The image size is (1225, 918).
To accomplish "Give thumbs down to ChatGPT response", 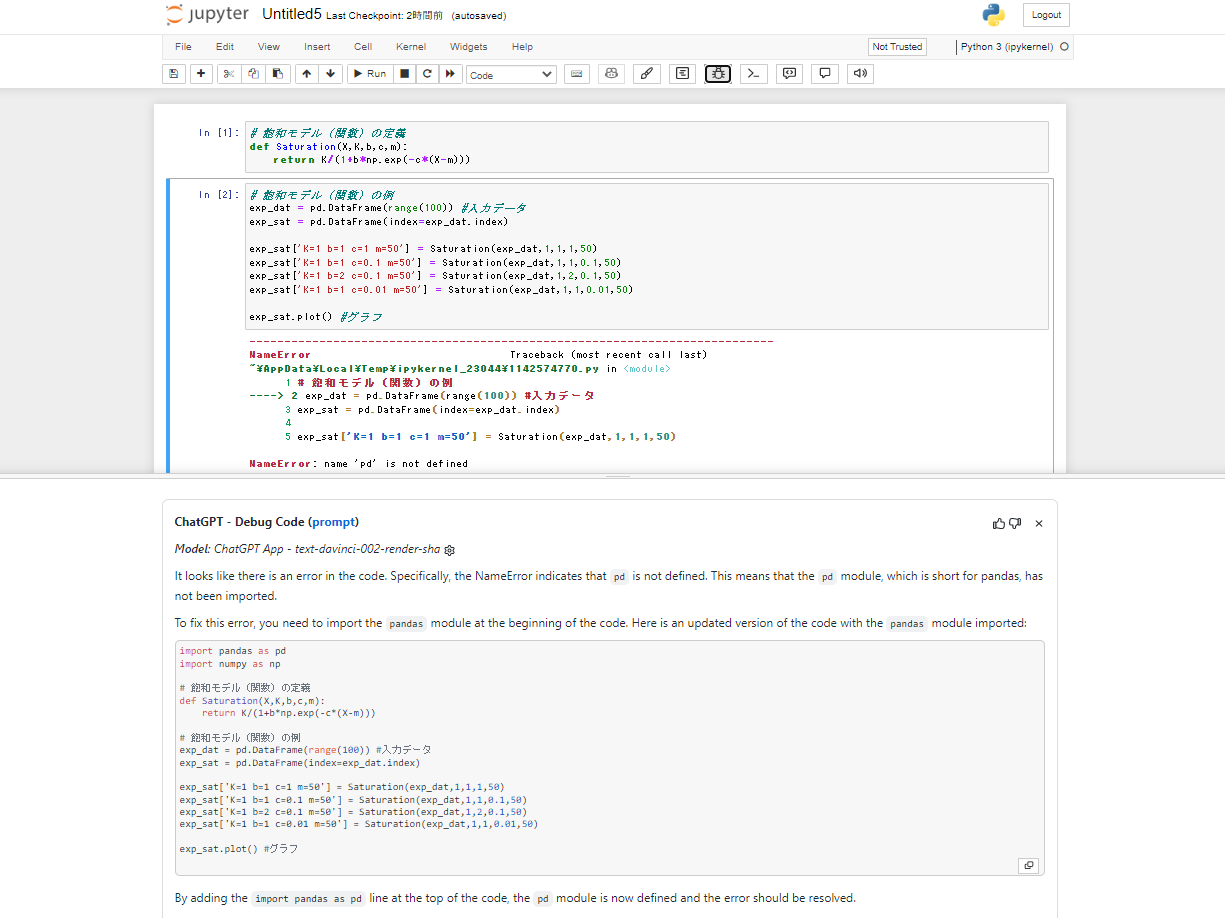I will [1015, 523].
